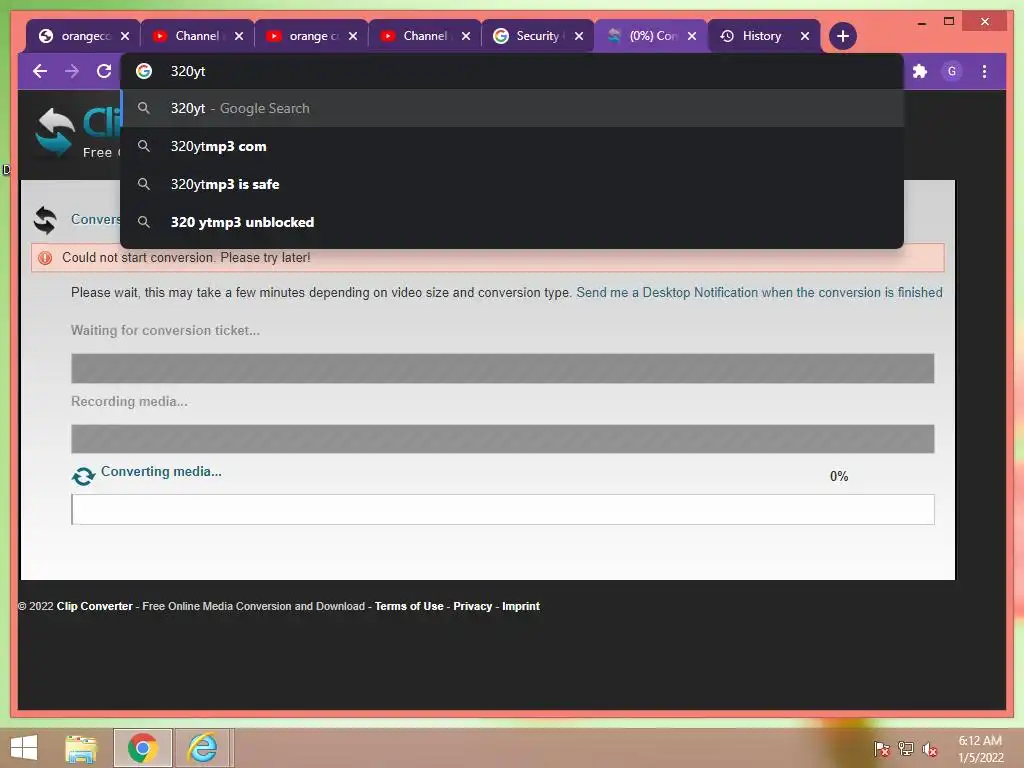Close the orange c YouTube tab
The height and width of the screenshot is (768, 1024).
tap(353, 36)
